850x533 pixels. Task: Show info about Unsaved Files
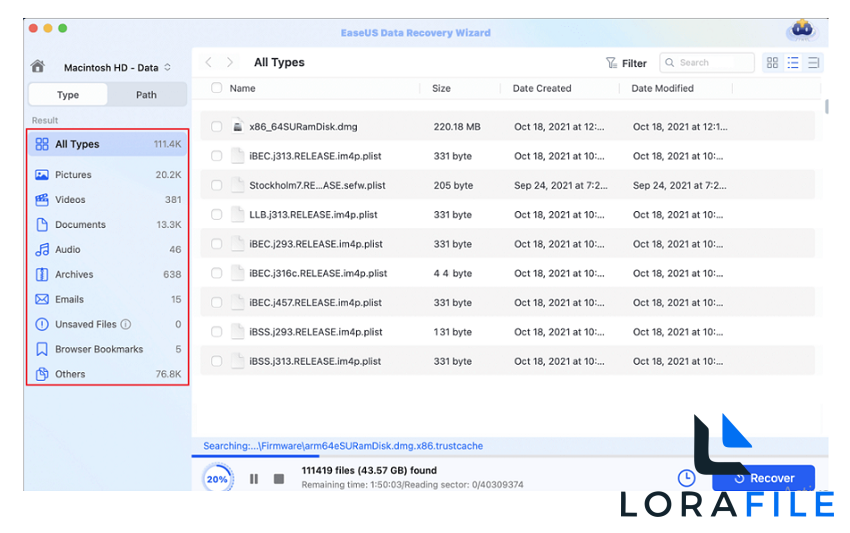click(126, 324)
